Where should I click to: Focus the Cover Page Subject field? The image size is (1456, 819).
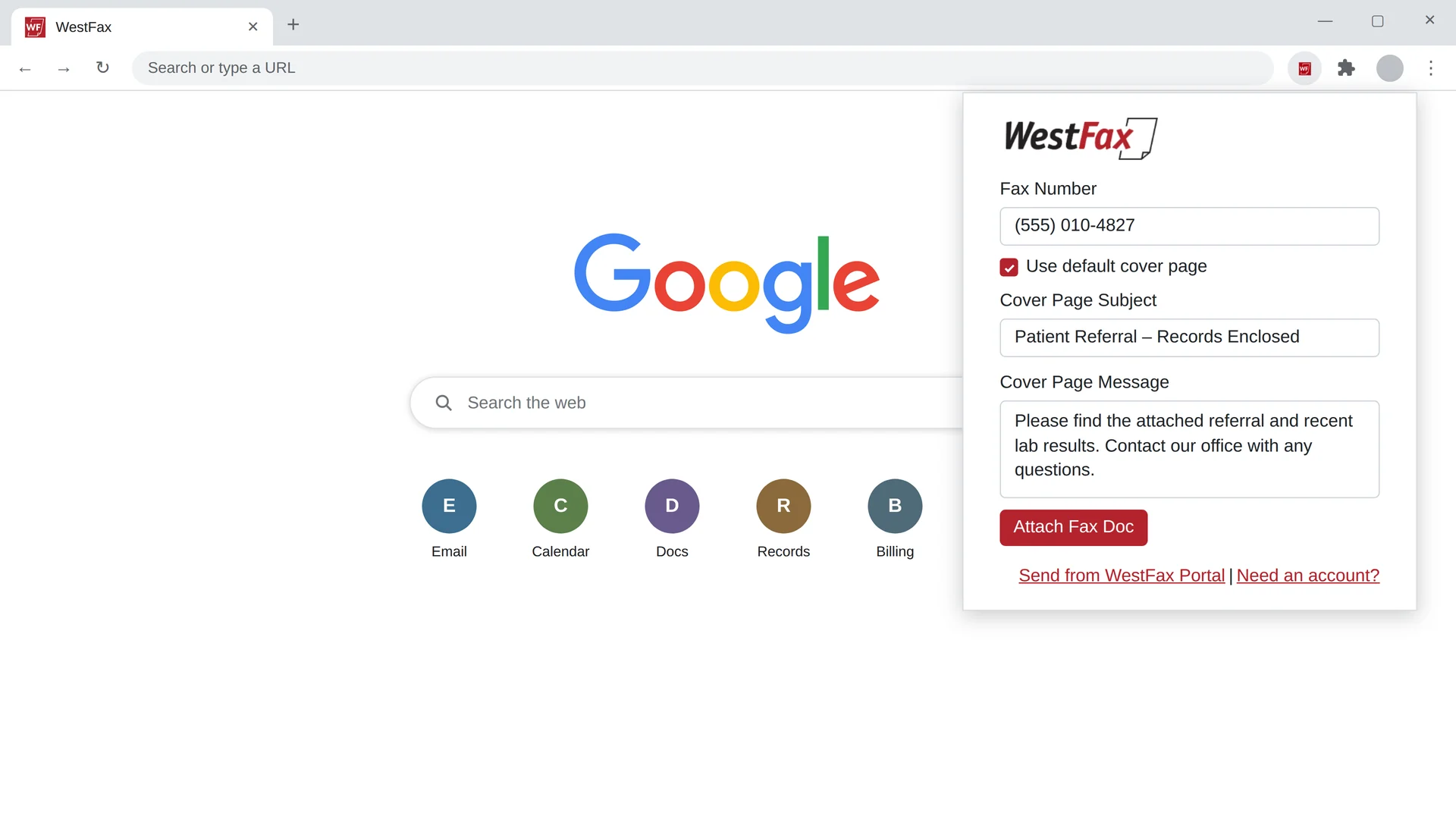click(1189, 337)
